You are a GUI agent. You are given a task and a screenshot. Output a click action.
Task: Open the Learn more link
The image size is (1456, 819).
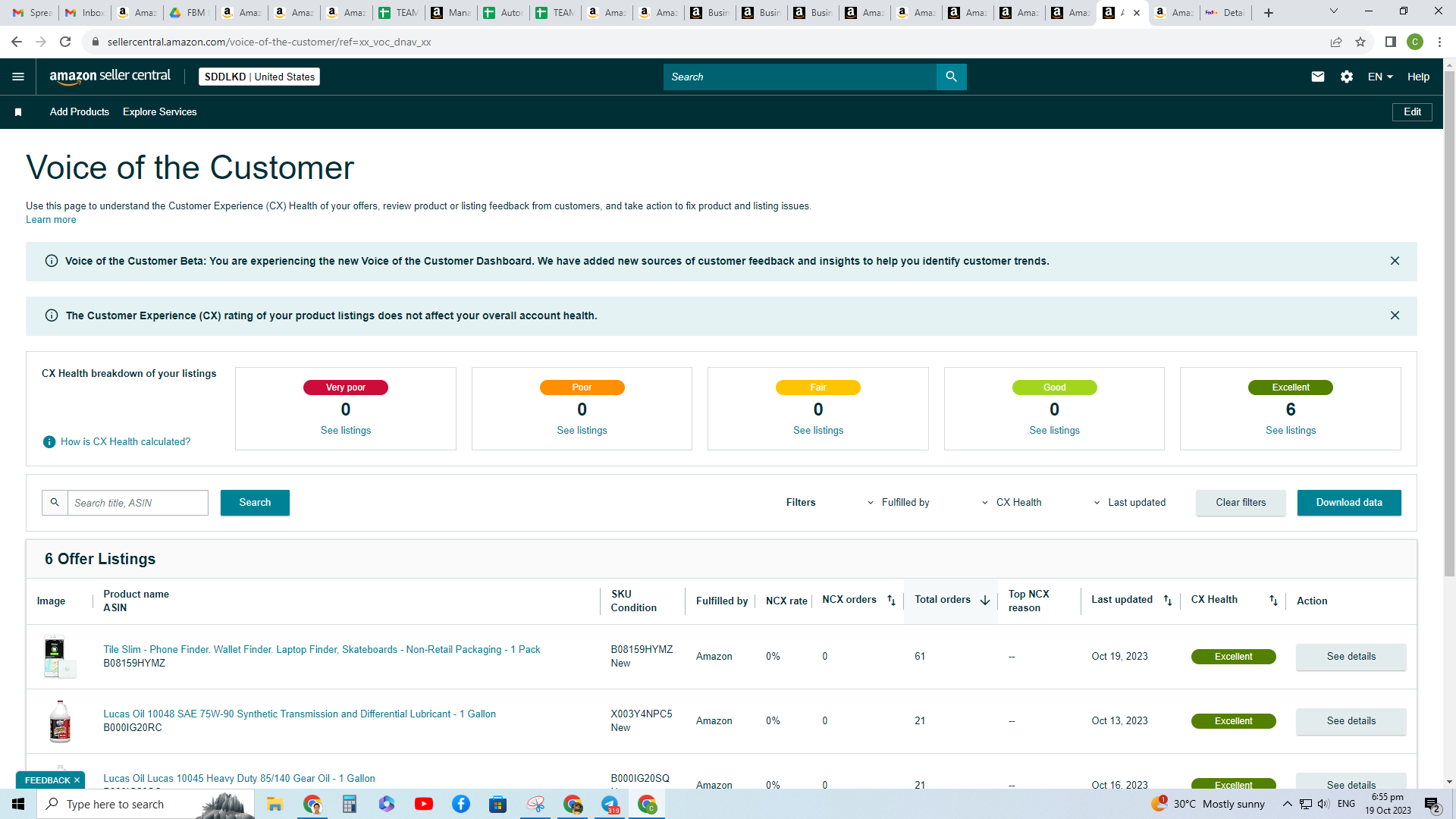click(x=51, y=220)
